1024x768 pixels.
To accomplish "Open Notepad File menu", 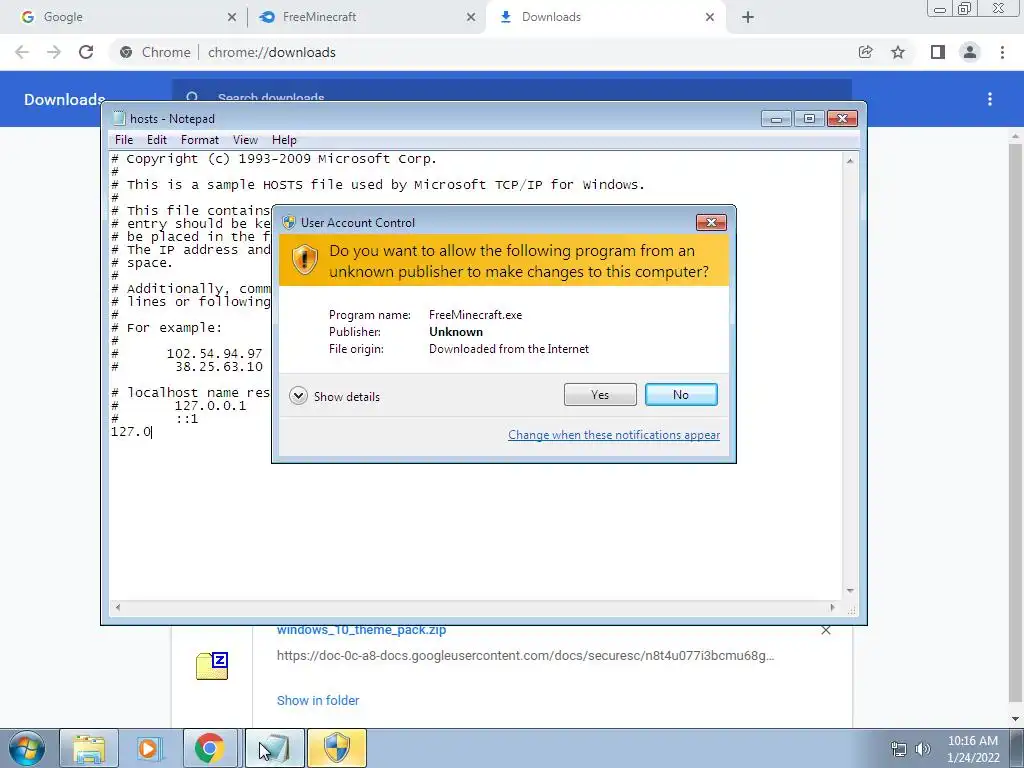I will [x=123, y=140].
